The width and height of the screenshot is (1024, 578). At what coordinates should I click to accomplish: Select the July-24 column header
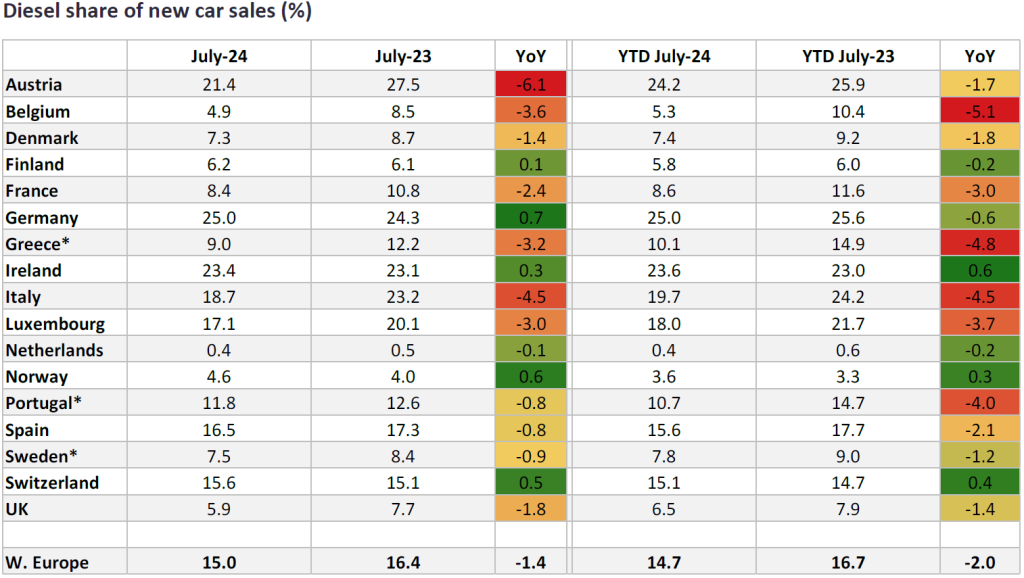click(219, 56)
